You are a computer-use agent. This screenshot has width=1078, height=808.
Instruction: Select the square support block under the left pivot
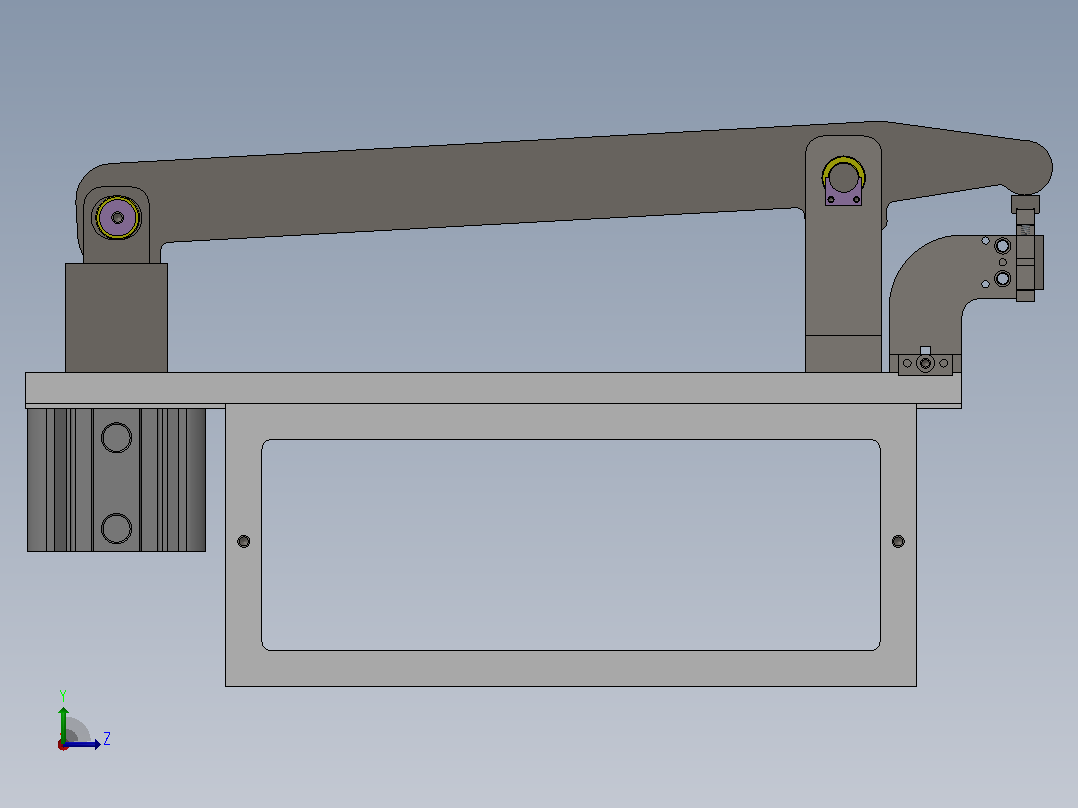[116, 318]
